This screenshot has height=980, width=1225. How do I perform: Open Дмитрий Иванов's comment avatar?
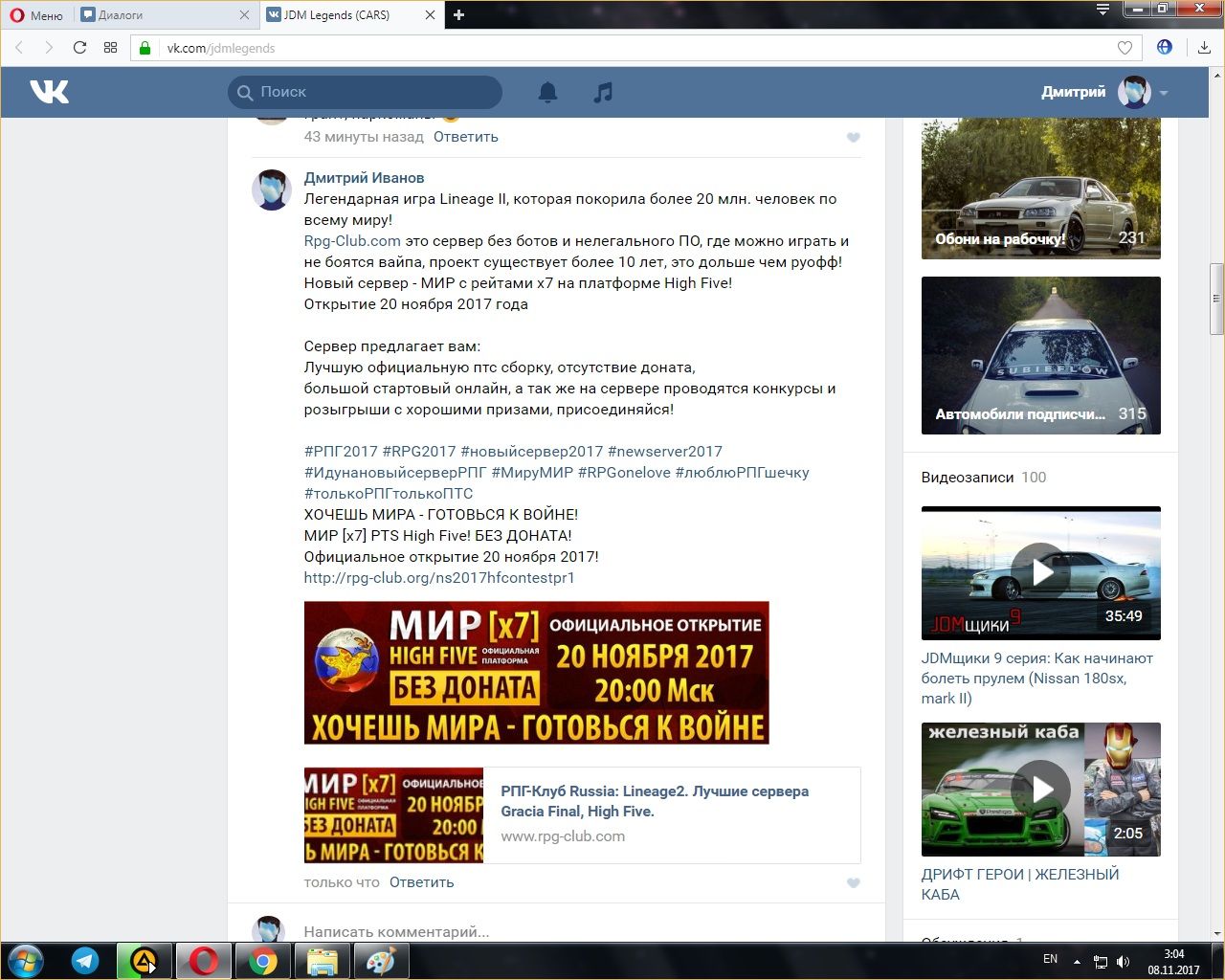click(272, 189)
